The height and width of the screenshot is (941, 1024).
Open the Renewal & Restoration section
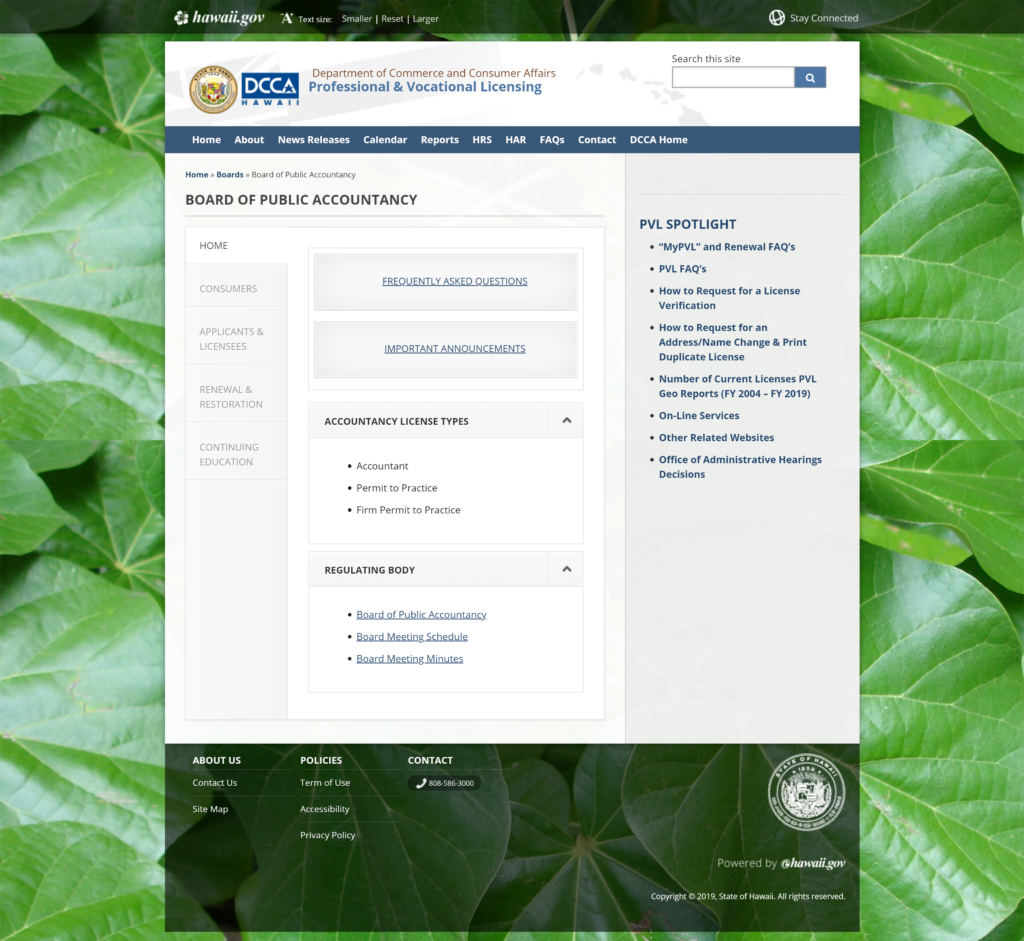[x=233, y=397]
